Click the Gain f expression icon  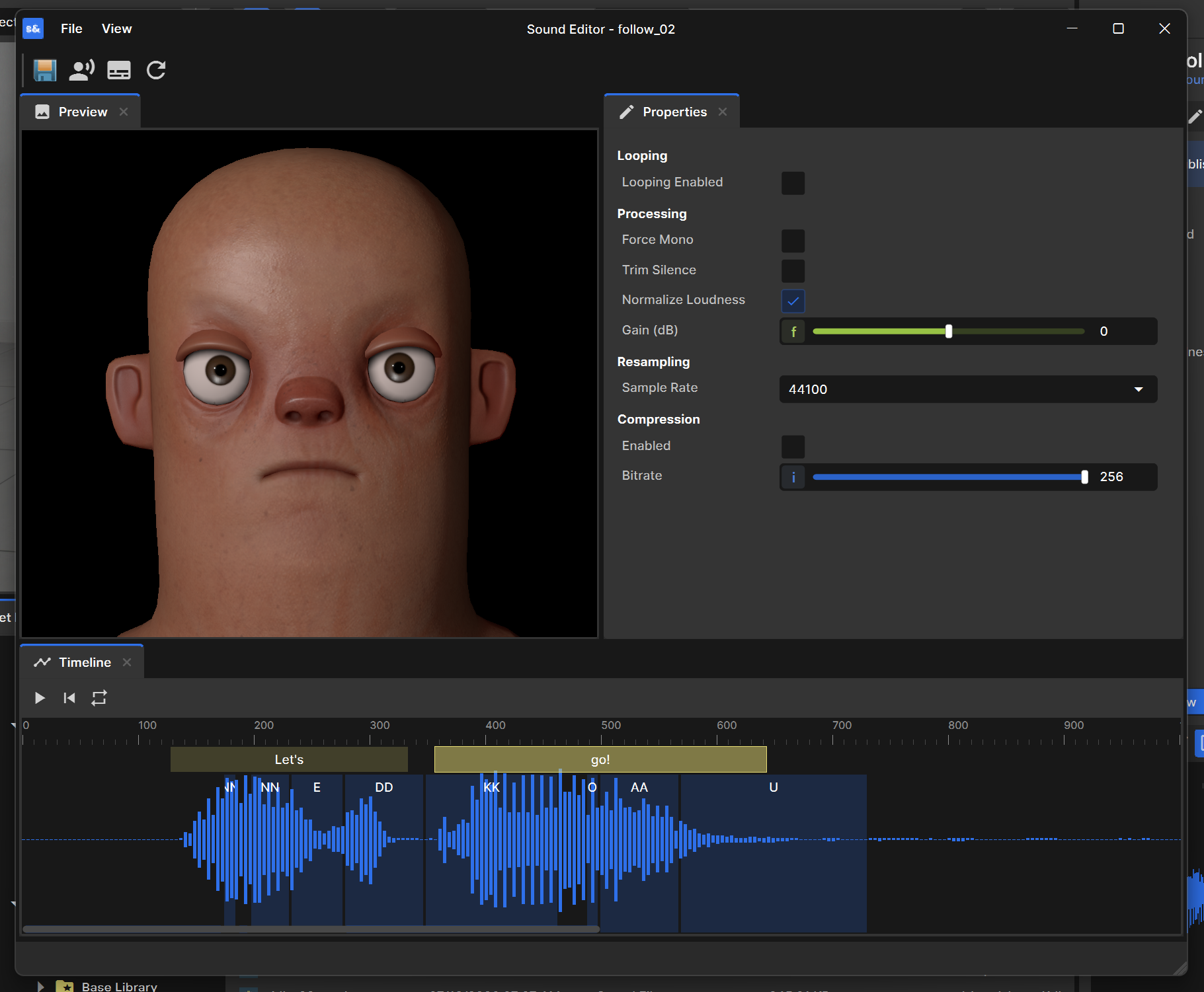[x=793, y=332]
